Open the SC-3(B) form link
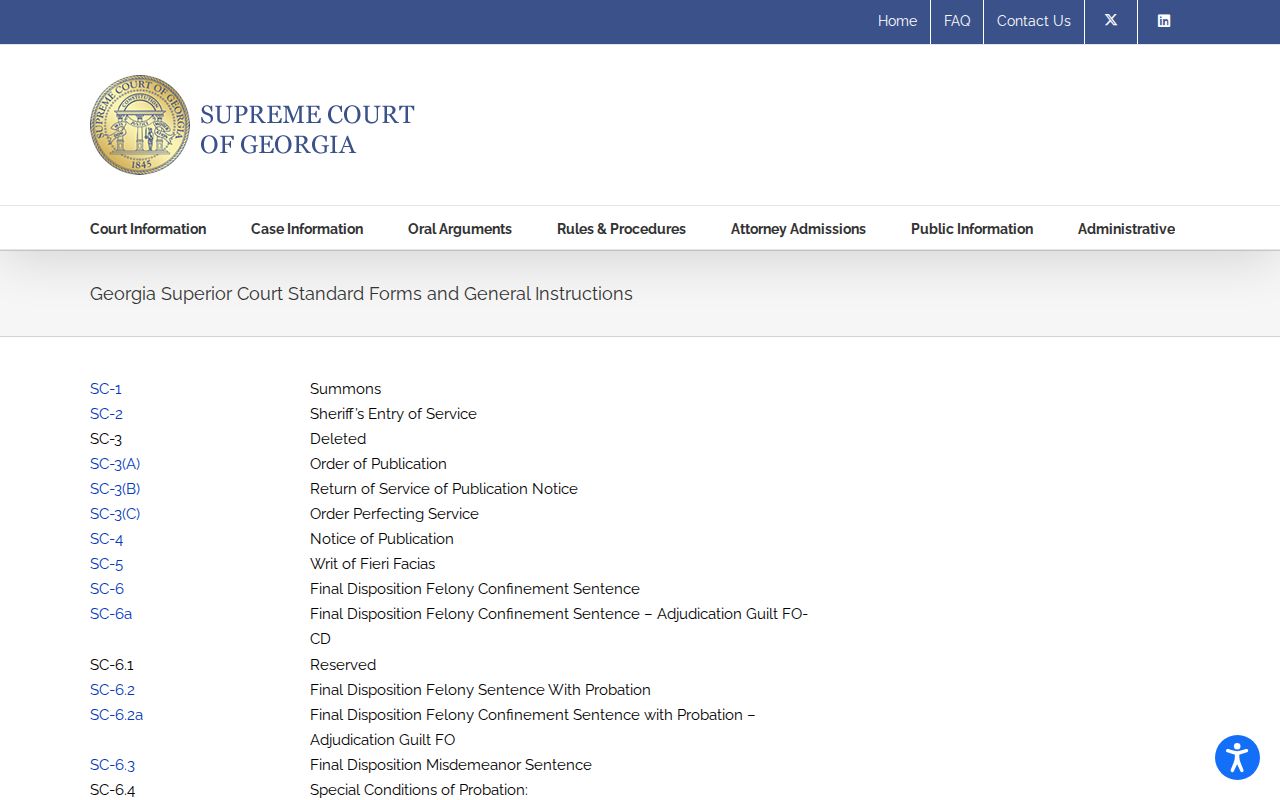 (115, 489)
